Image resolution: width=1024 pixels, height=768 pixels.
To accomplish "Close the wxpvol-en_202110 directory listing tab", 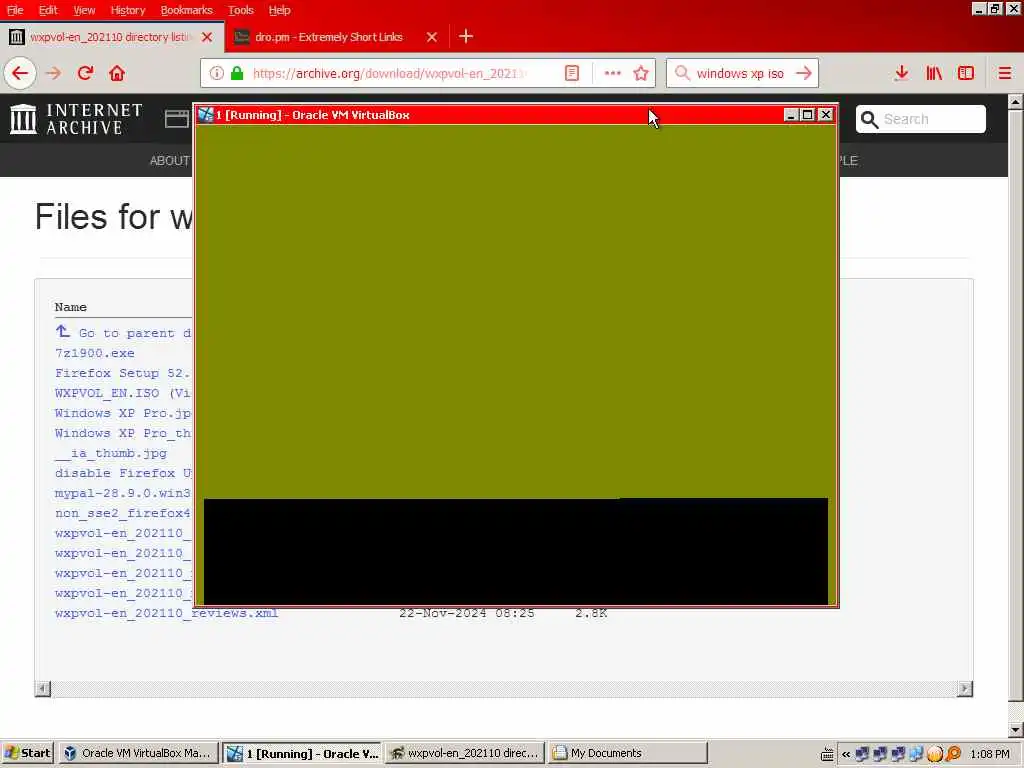I will point(207,37).
